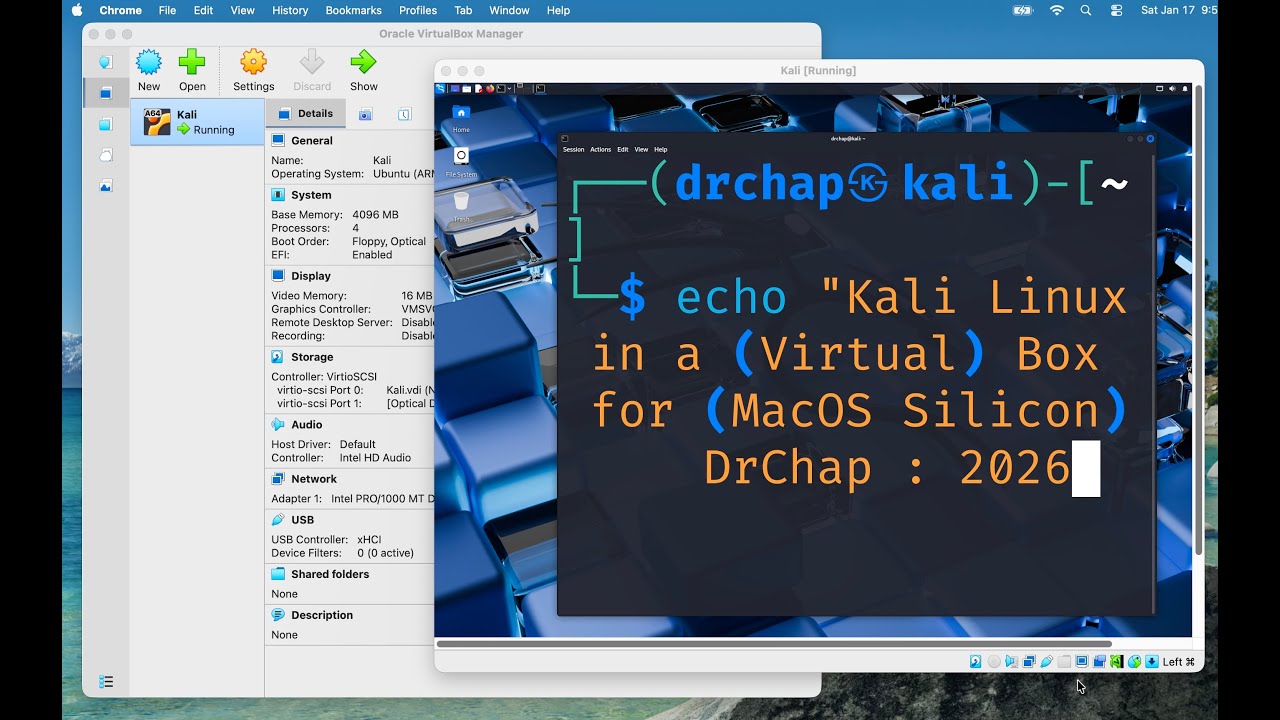1280x720 pixels.
Task: Open the Bookmarks menu in macOS menu bar
Action: [x=353, y=10]
